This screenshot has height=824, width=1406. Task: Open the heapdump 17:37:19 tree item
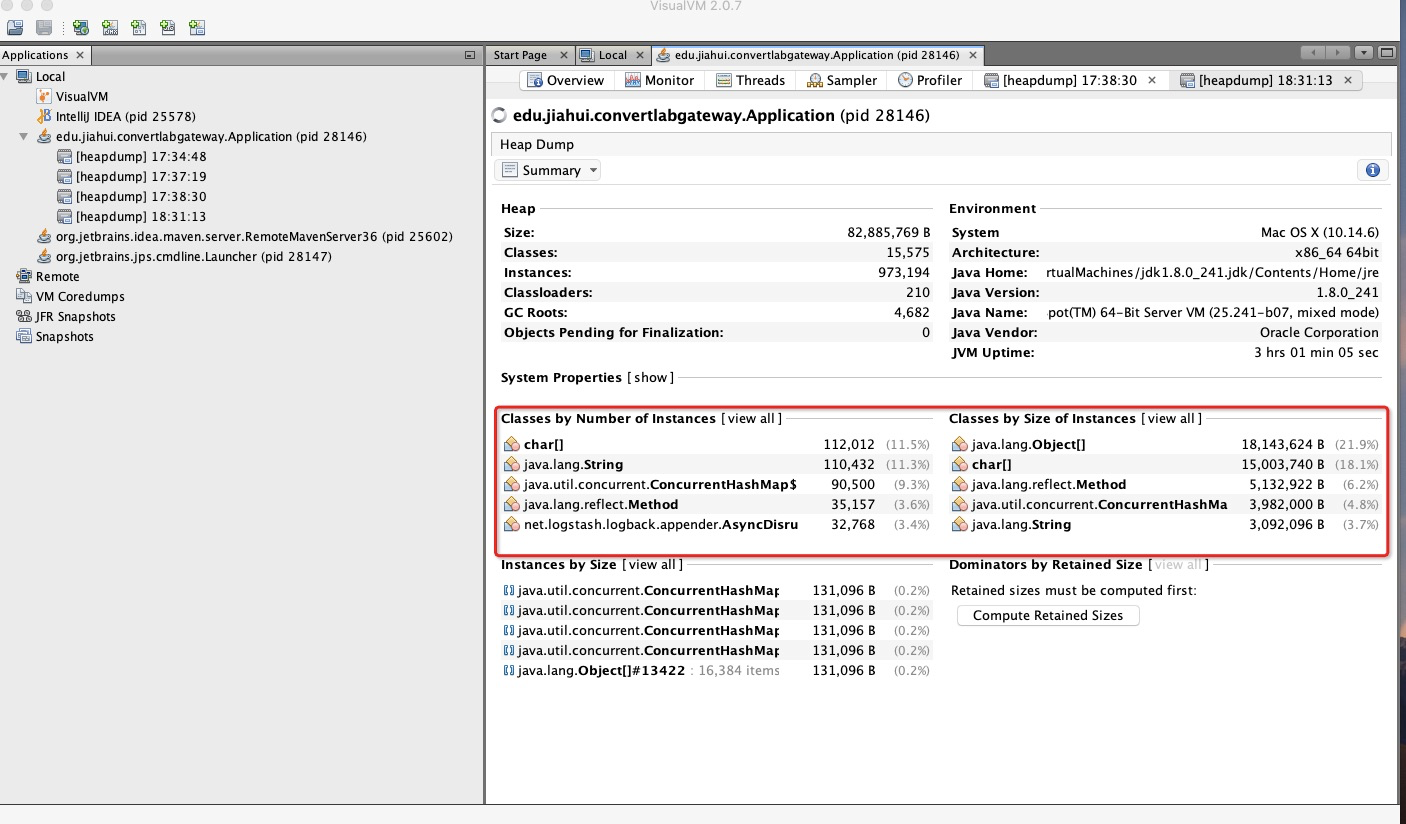[141, 176]
